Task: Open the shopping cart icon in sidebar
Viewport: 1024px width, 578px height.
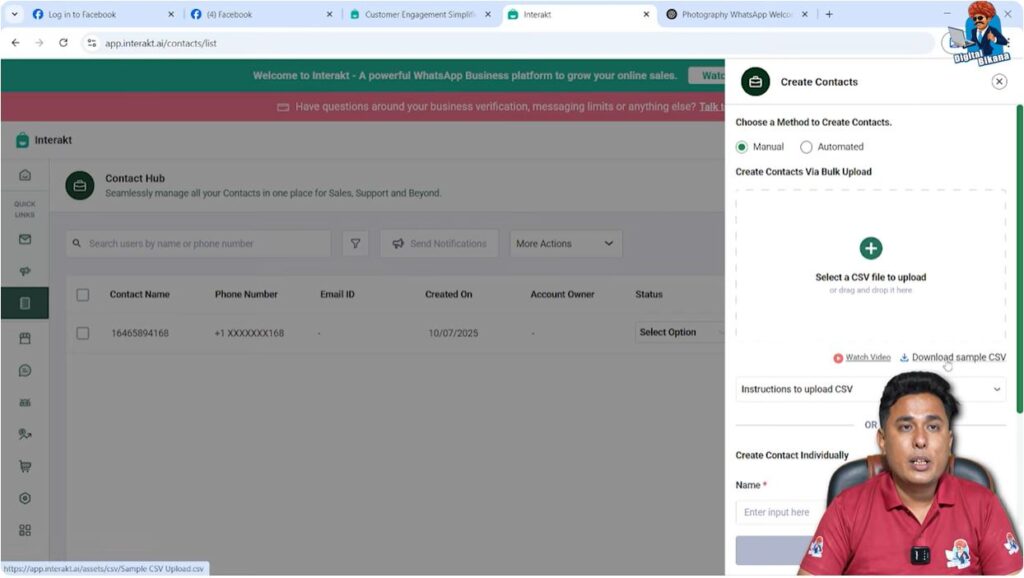Action: coord(25,466)
